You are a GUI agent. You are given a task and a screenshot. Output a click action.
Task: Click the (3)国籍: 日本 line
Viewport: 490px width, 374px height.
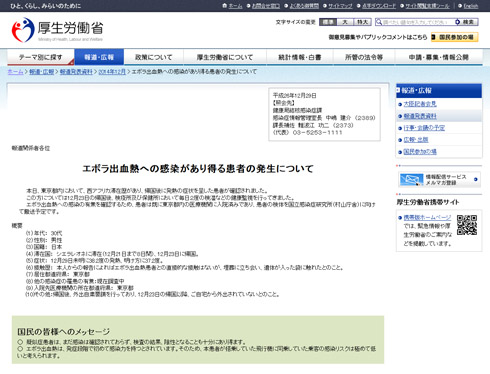[44, 247]
